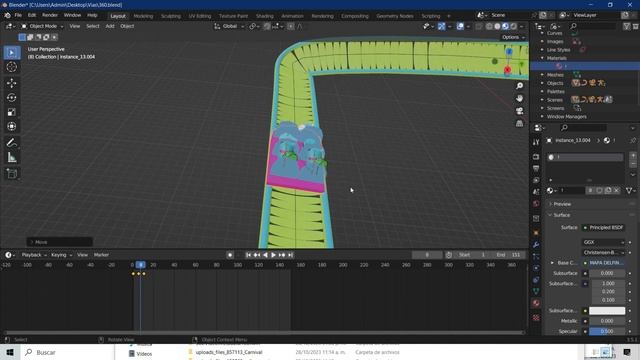Toggle viewport overlays display
The width and height of the screenshot is (640, 360).
460,26
